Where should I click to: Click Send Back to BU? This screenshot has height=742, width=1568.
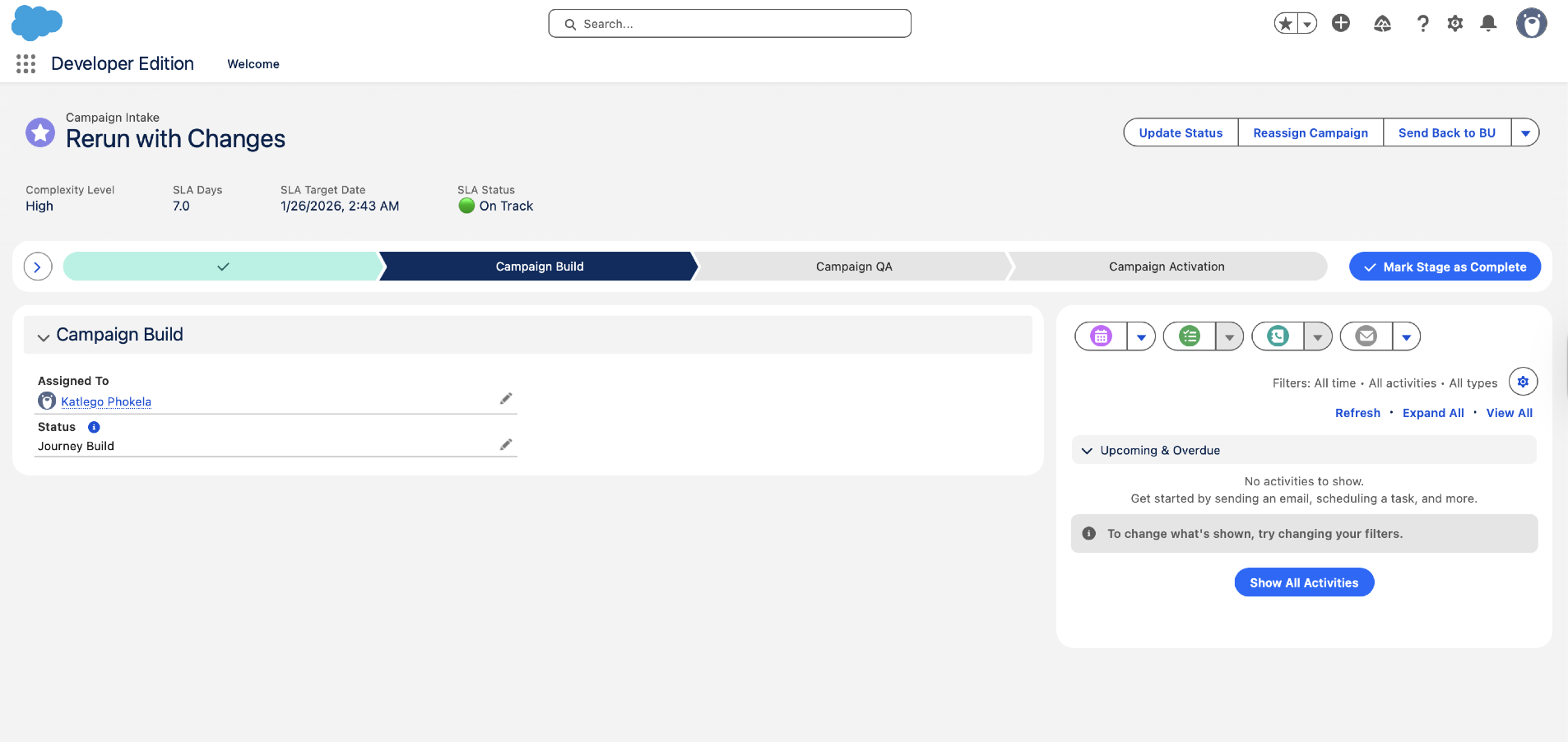tap(1447, 132)
